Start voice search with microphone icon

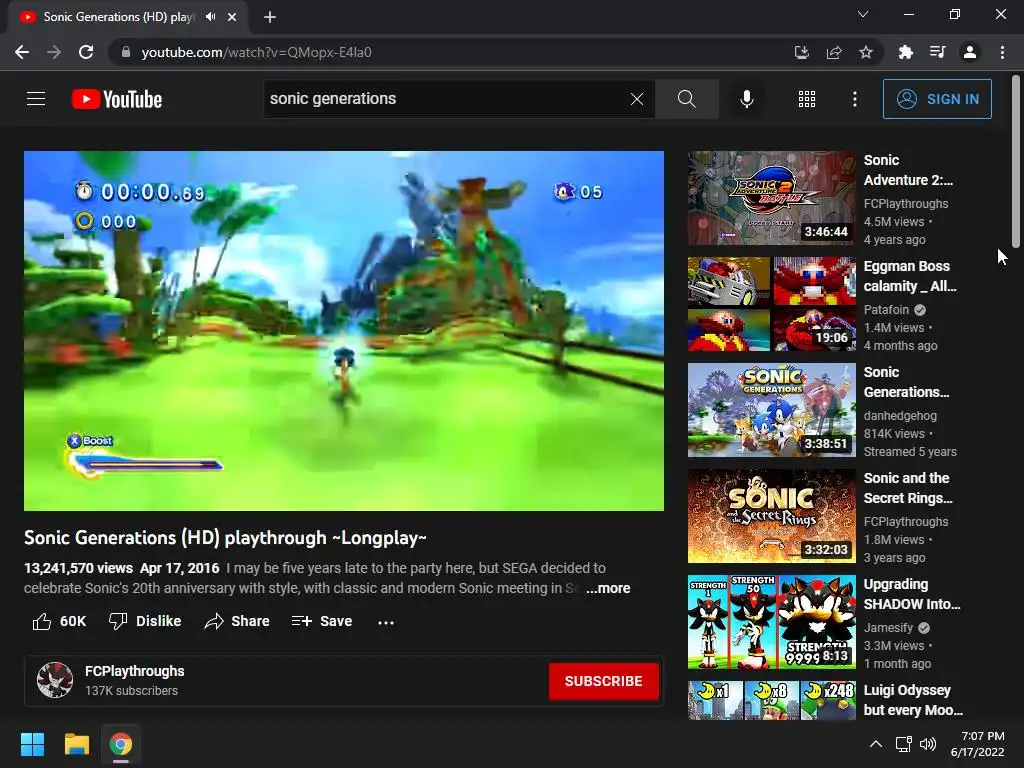coord(746,99)
